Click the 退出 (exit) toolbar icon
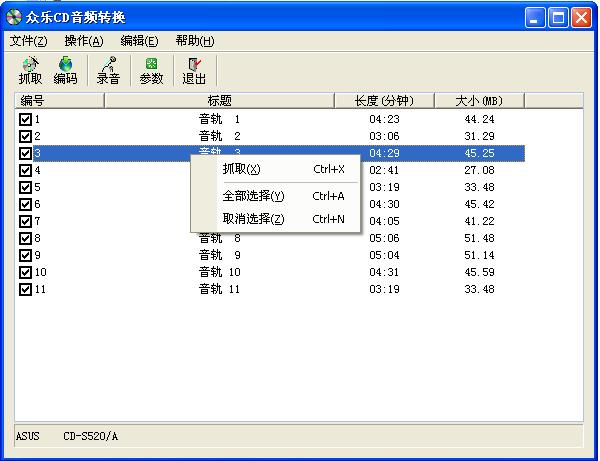 (194, 70)
